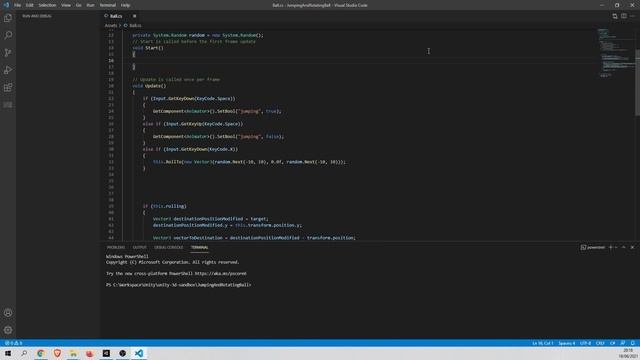Image resolution: width=640 pixels, height=360 pixels.
Task: Open Chrome from the taskbar
Action: 40,353
